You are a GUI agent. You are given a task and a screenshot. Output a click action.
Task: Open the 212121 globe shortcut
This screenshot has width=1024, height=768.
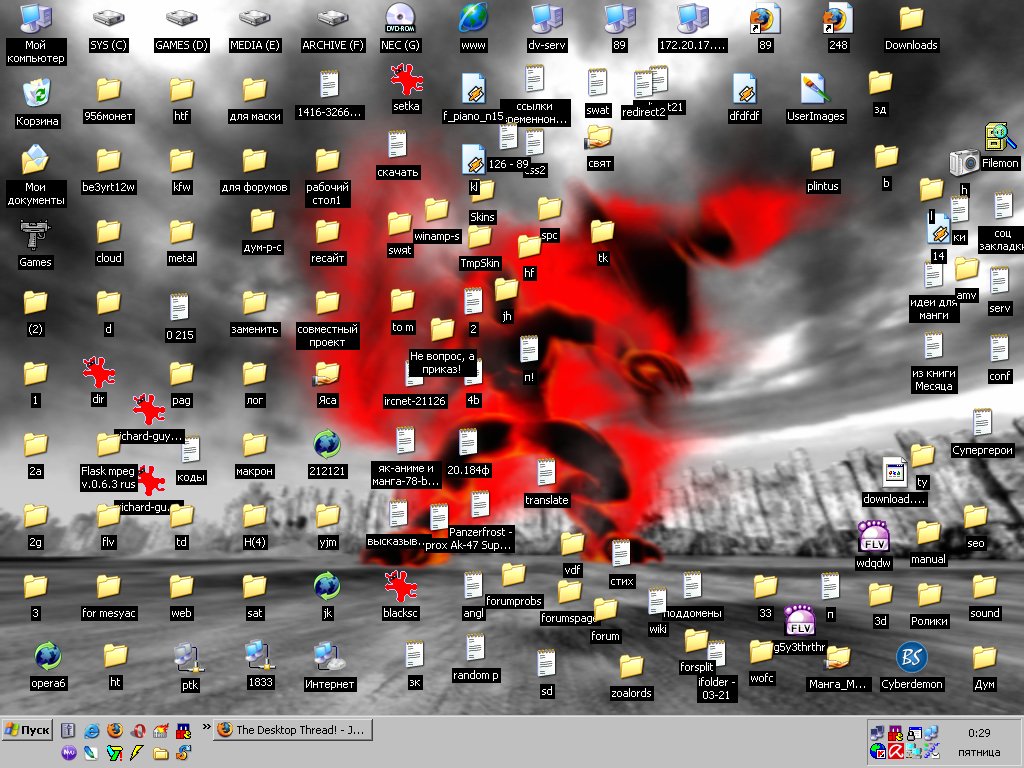327,454
